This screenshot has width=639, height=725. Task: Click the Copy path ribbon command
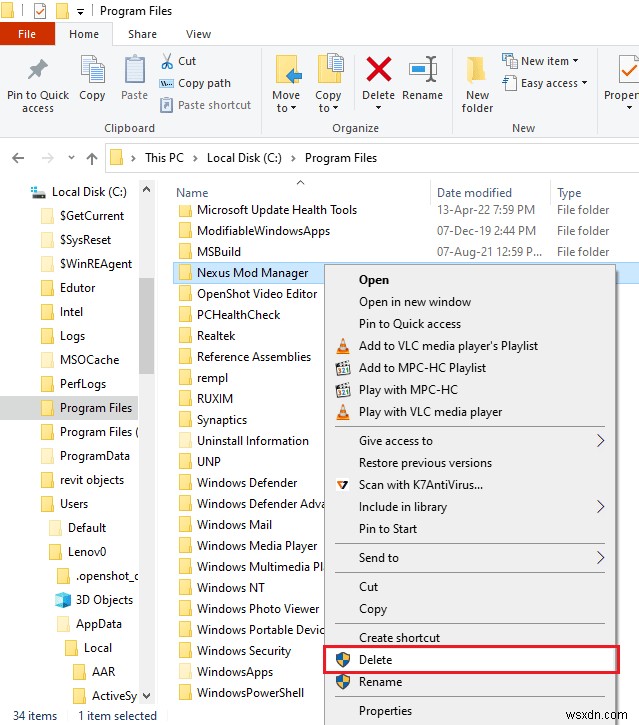coord(195,83)
